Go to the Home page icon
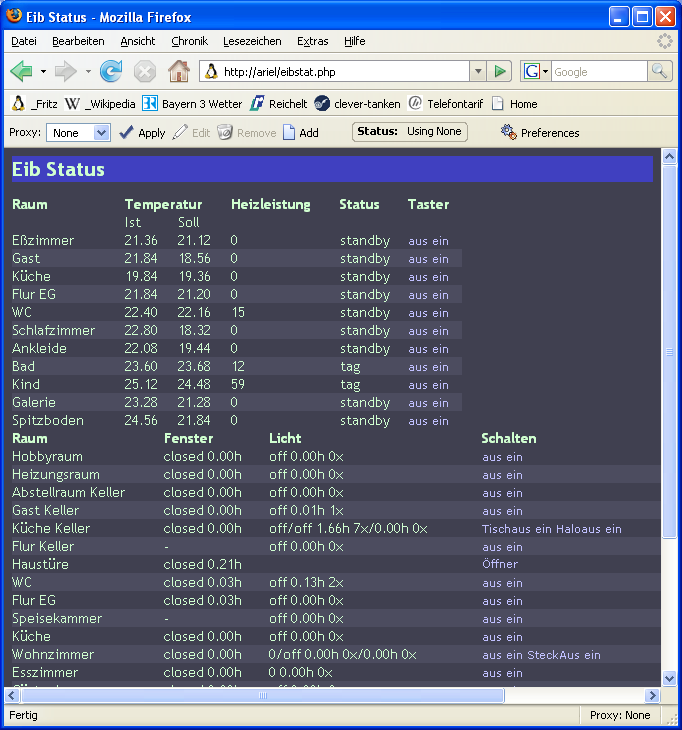The height and width of the screenshot is (730, 682). click(x=178, y=71)
